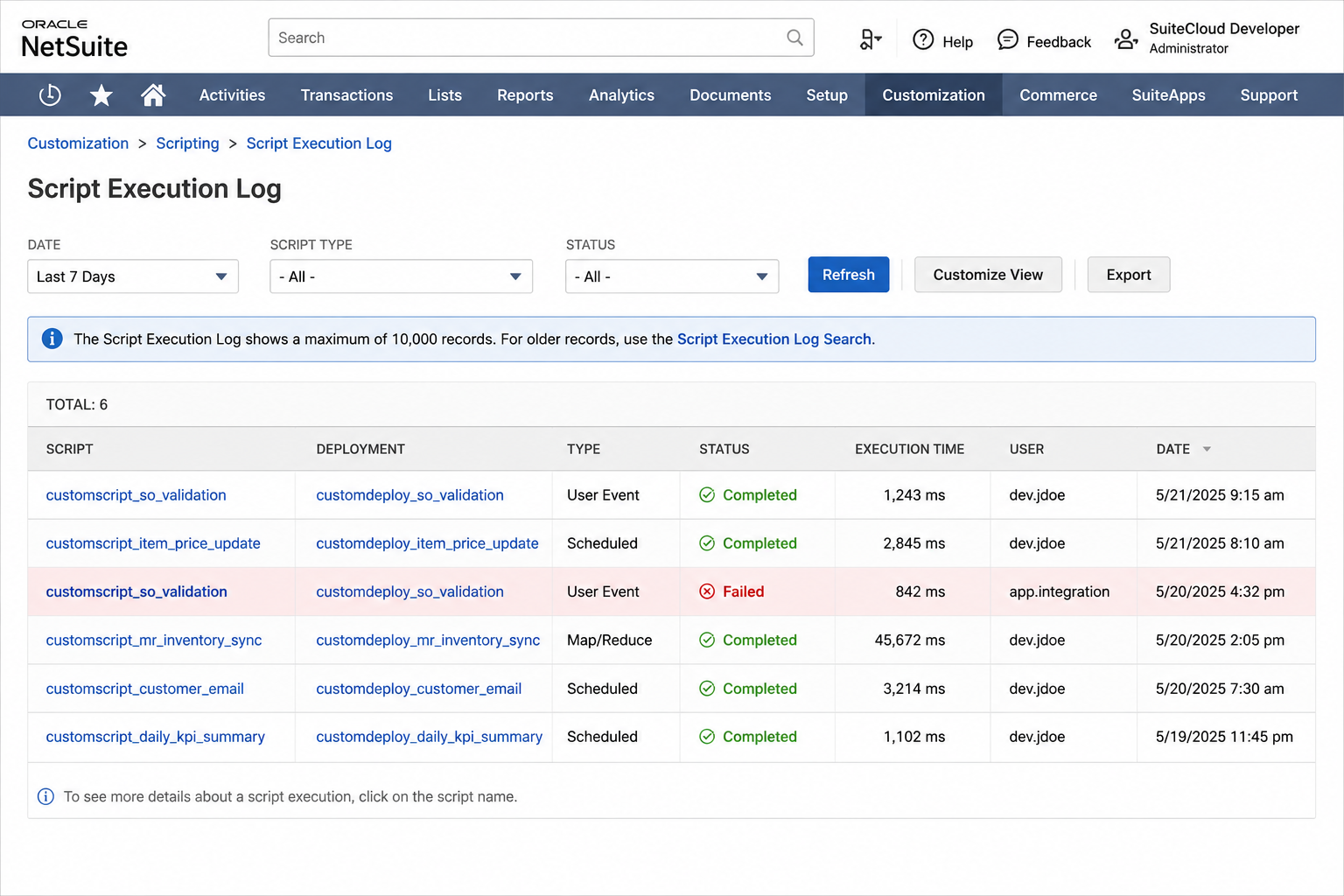Viewport: 1344px width, 896px height.
Task: Click Completed check icon for Map/Reduce row
Action: (x=707, y=640)
